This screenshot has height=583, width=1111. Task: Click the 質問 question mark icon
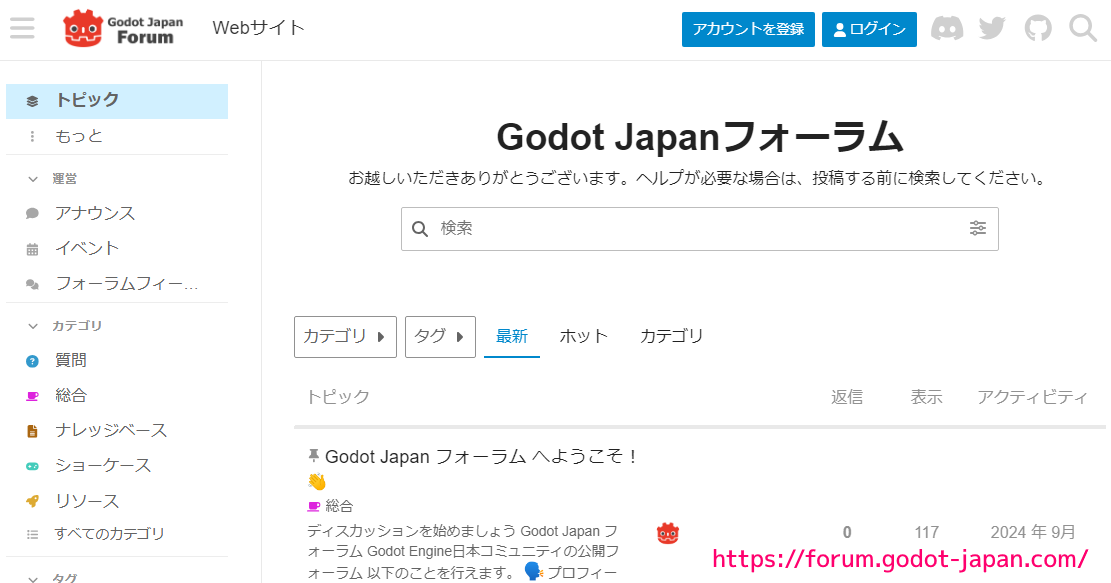(32, 361)
